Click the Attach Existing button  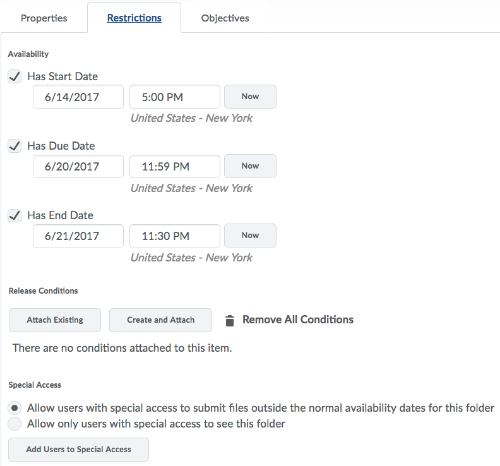tap(55, 320)
